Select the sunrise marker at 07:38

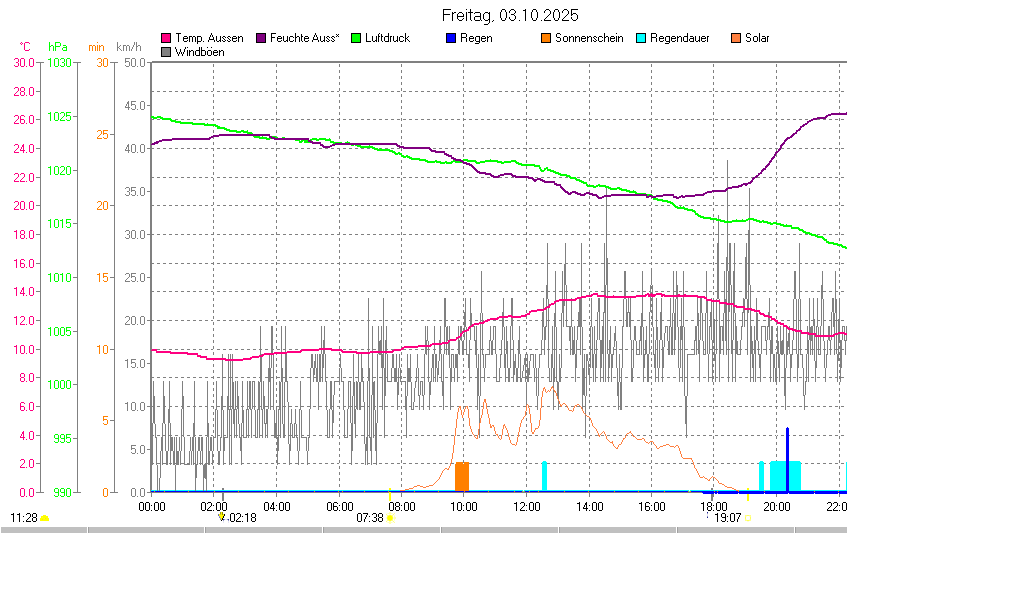click(x=390, y=518)
